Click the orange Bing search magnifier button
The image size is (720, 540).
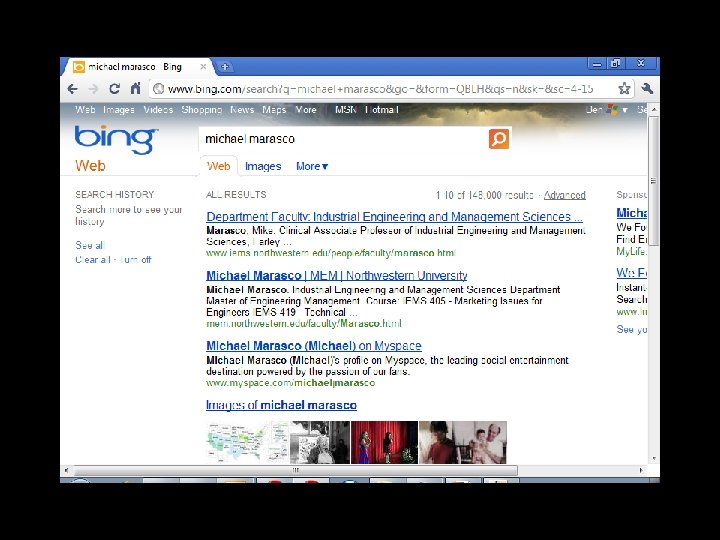tap(499, 139)
